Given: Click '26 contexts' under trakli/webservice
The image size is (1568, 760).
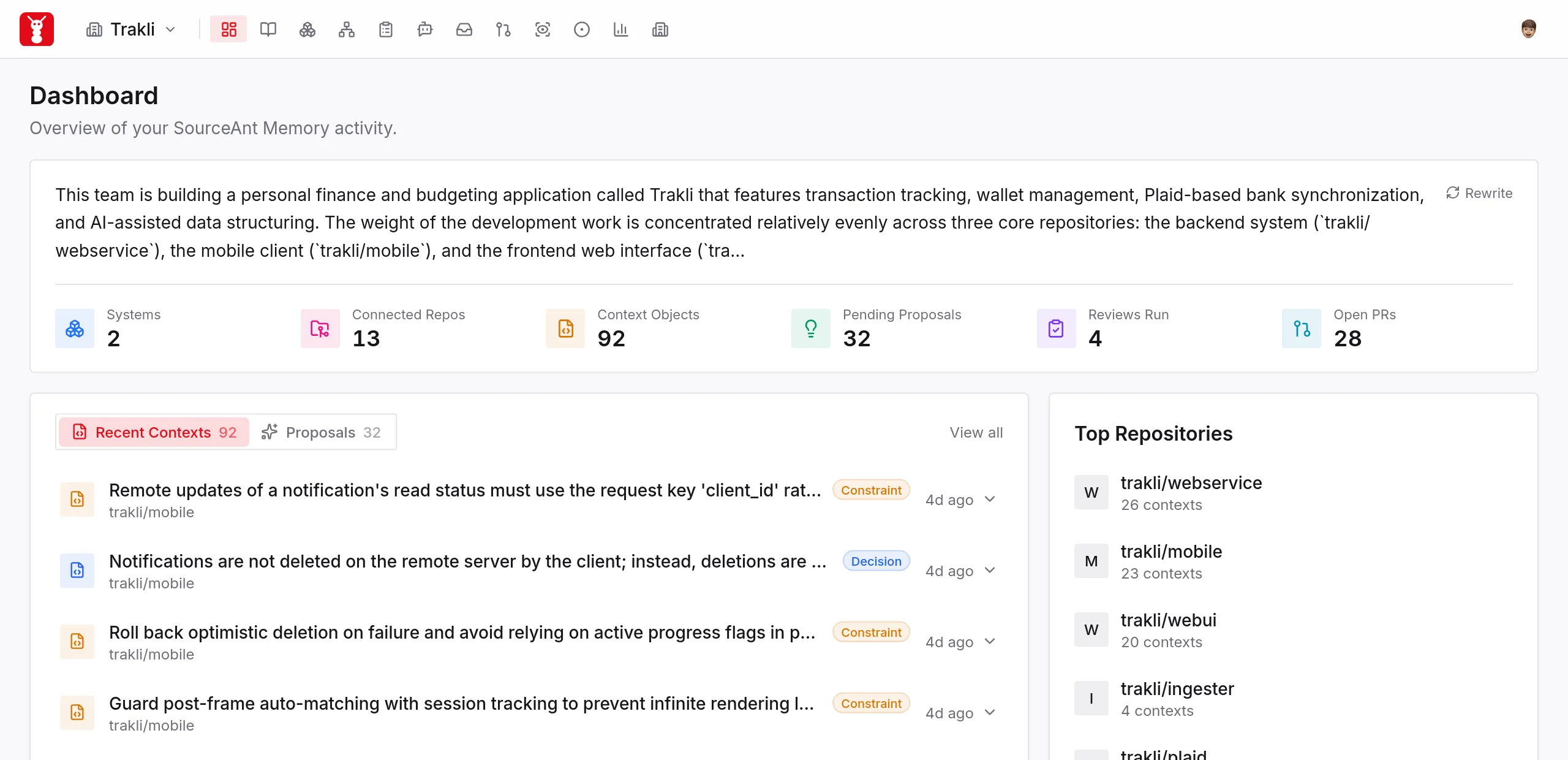Looking at the screenshot, I should click(1161, 505).
